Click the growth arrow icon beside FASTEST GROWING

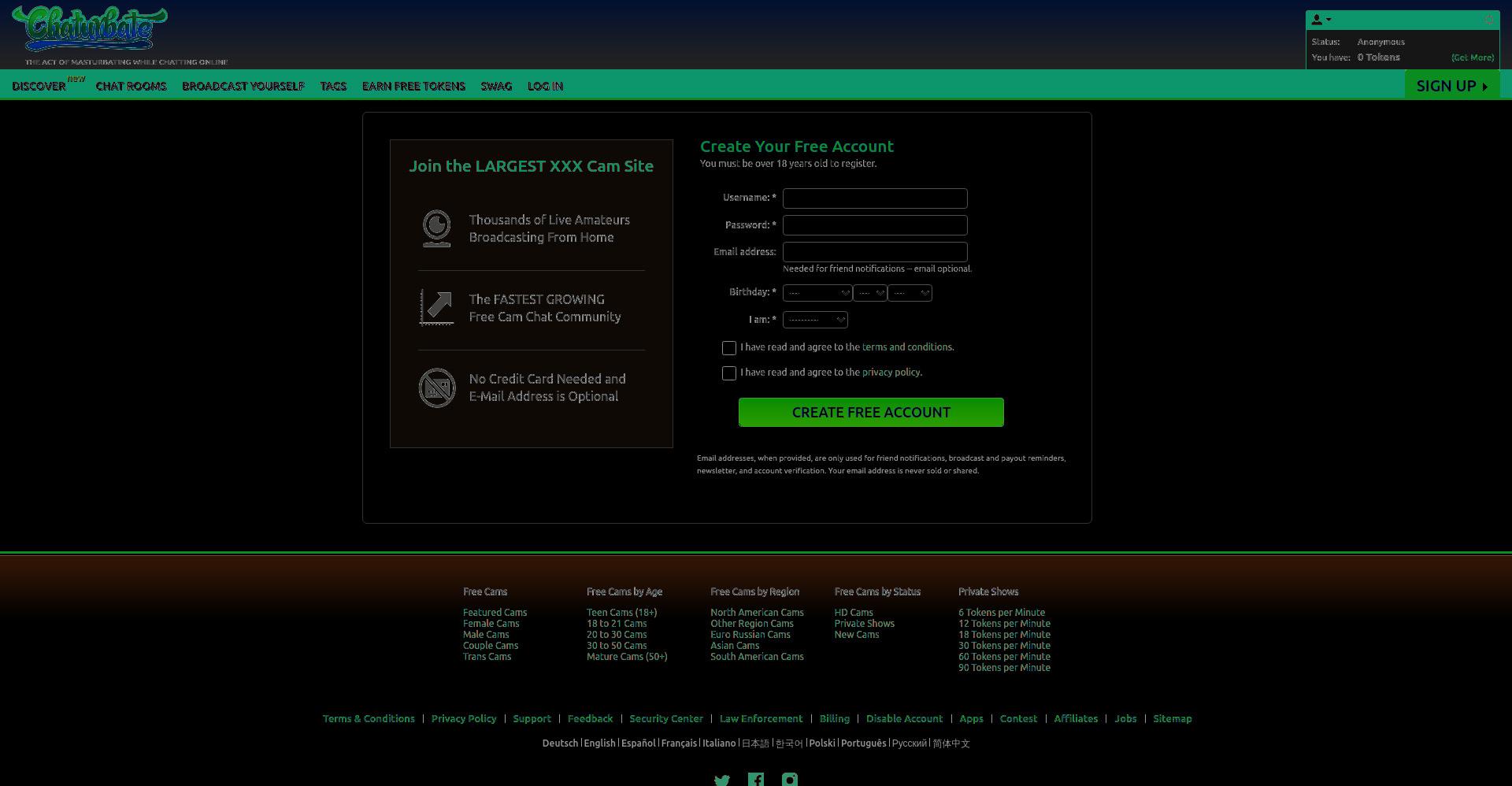tap(436, 308)
